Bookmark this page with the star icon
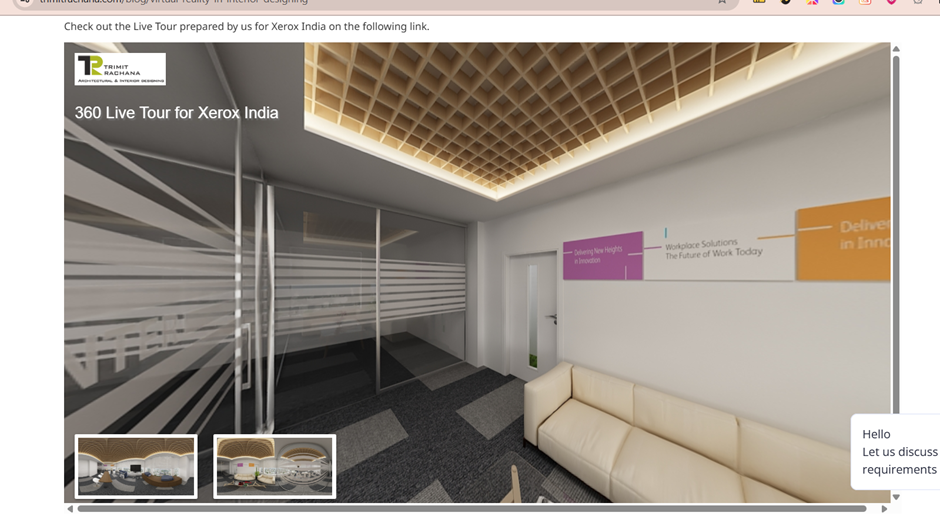Viewport: 940px width, 526px height. (x=722, y=2)
